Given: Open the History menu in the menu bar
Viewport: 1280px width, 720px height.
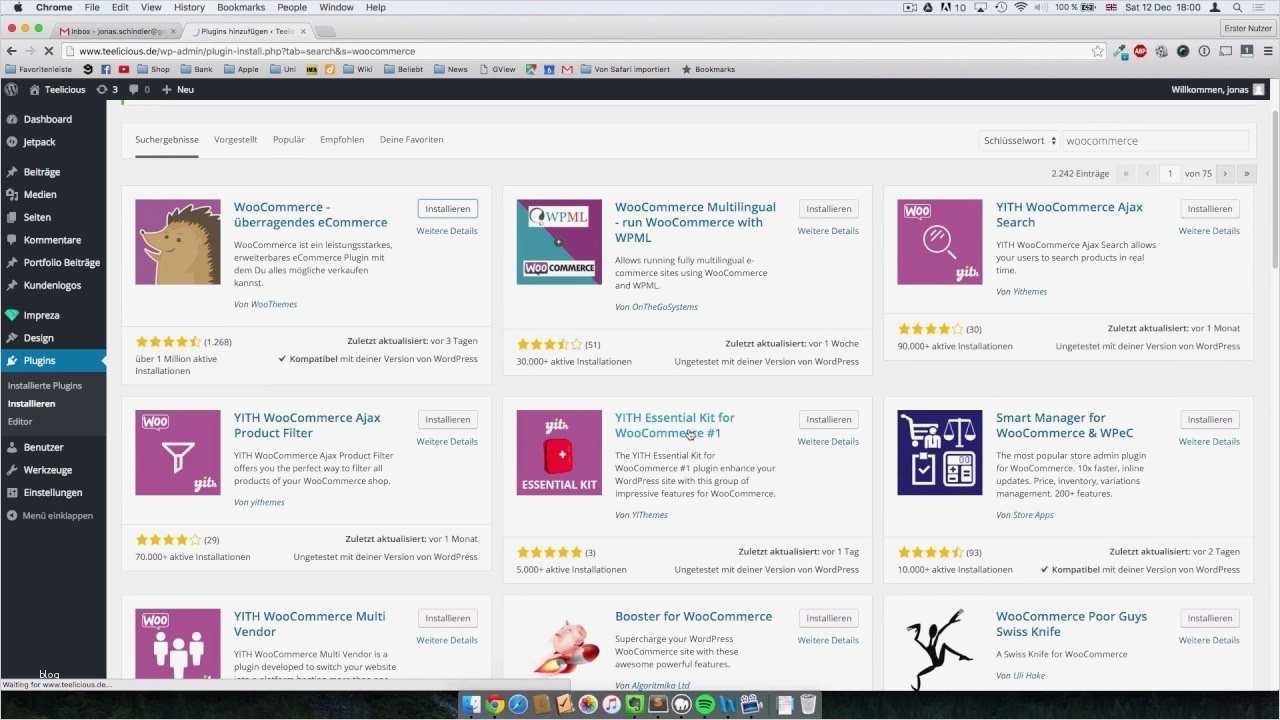Looking at the screenshot, I should point(189,7).
